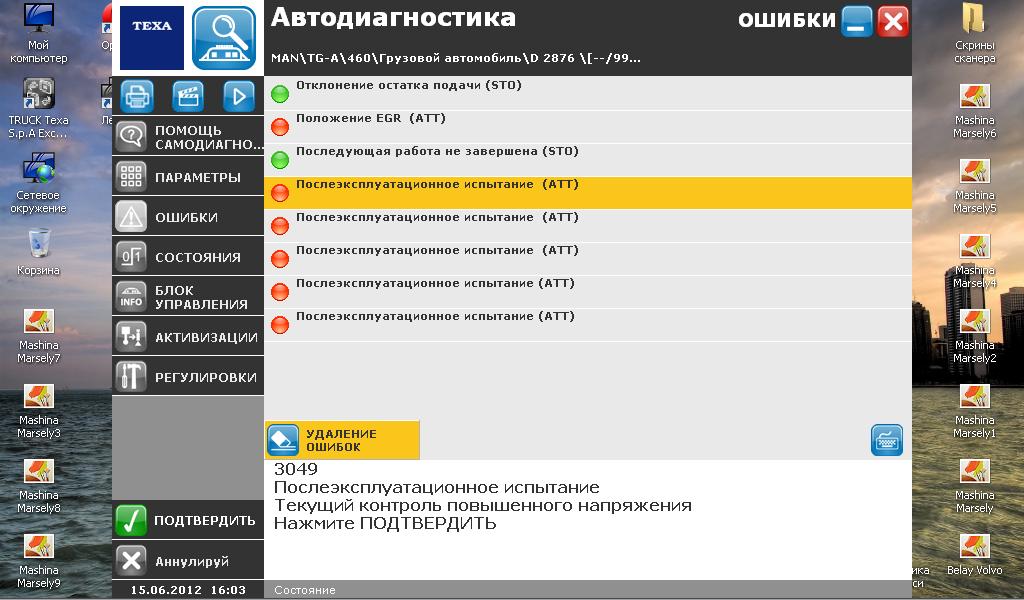Viewport: 1024px width, 600px height.
Task: Click the УДАЛЕНИЕ ОШИБОК button
Action: click(x=342, y=440)
